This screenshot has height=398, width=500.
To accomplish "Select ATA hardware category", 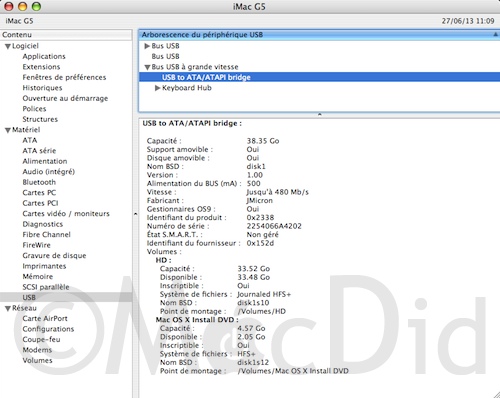I will tap(30, 140).
